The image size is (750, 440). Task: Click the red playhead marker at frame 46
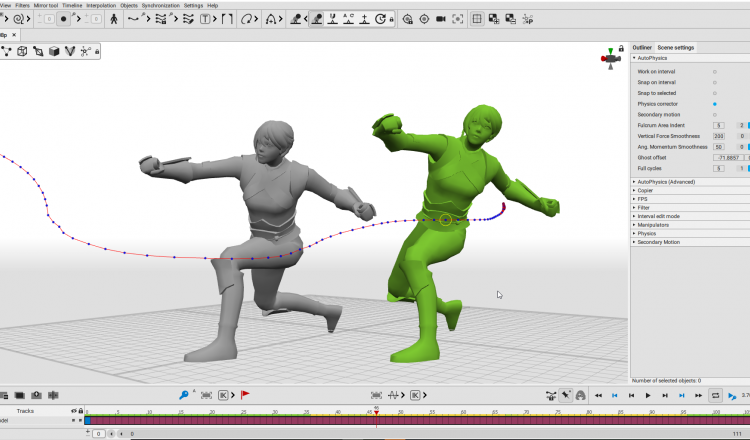click(376, 411)
